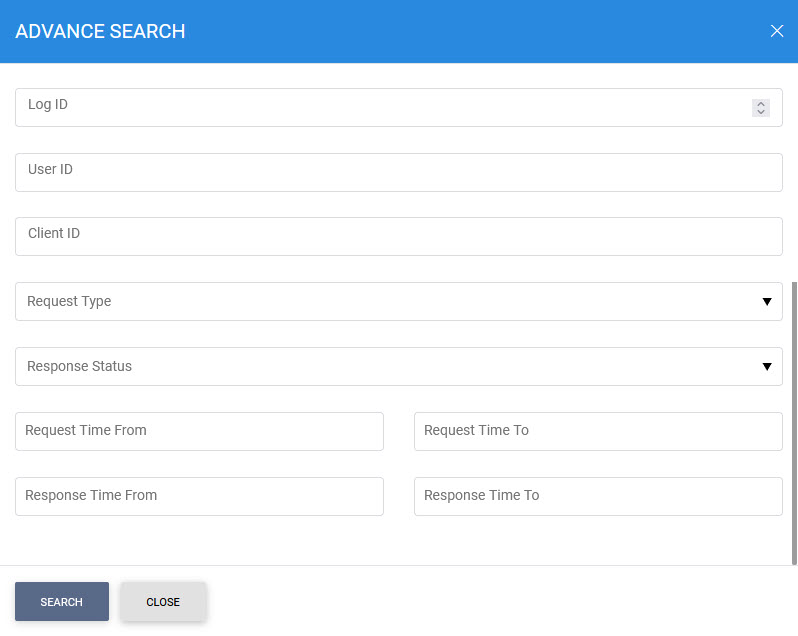Viewport: 798px width, 636px height.
Task: Set the Request Time From field
Action: (x=199, y=431)
